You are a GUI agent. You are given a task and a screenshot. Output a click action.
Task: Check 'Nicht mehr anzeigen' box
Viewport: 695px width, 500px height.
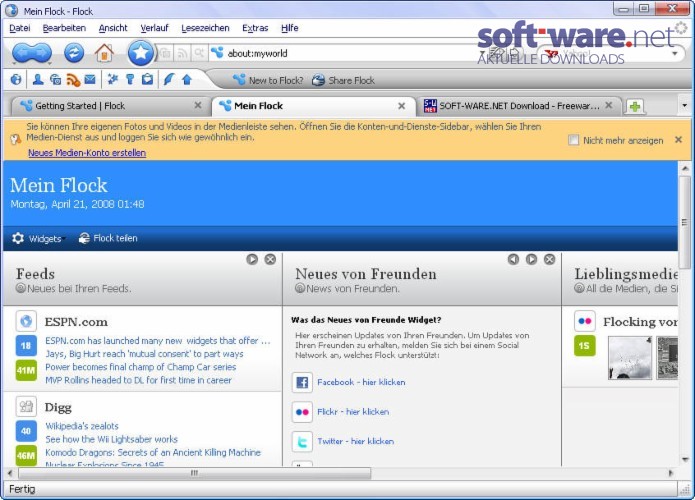coord(574,141)
